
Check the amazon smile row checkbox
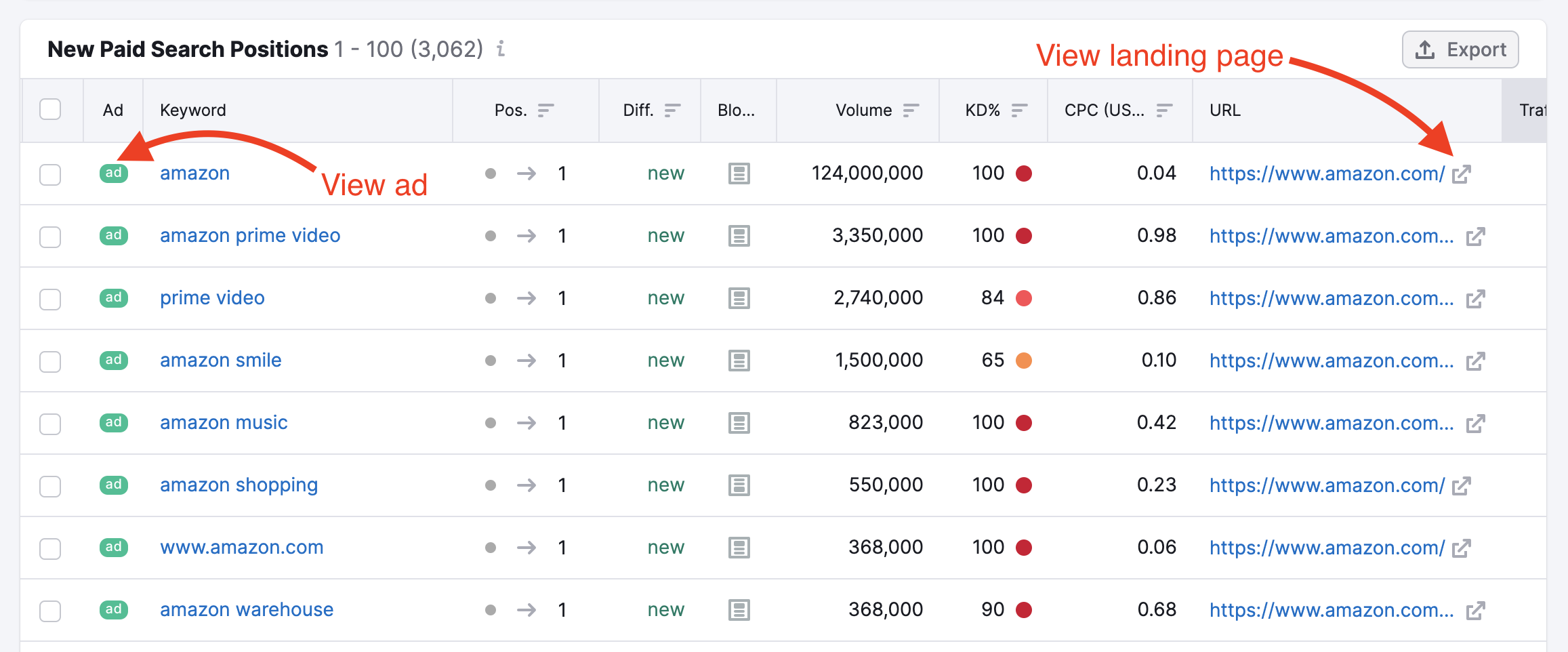50,361
